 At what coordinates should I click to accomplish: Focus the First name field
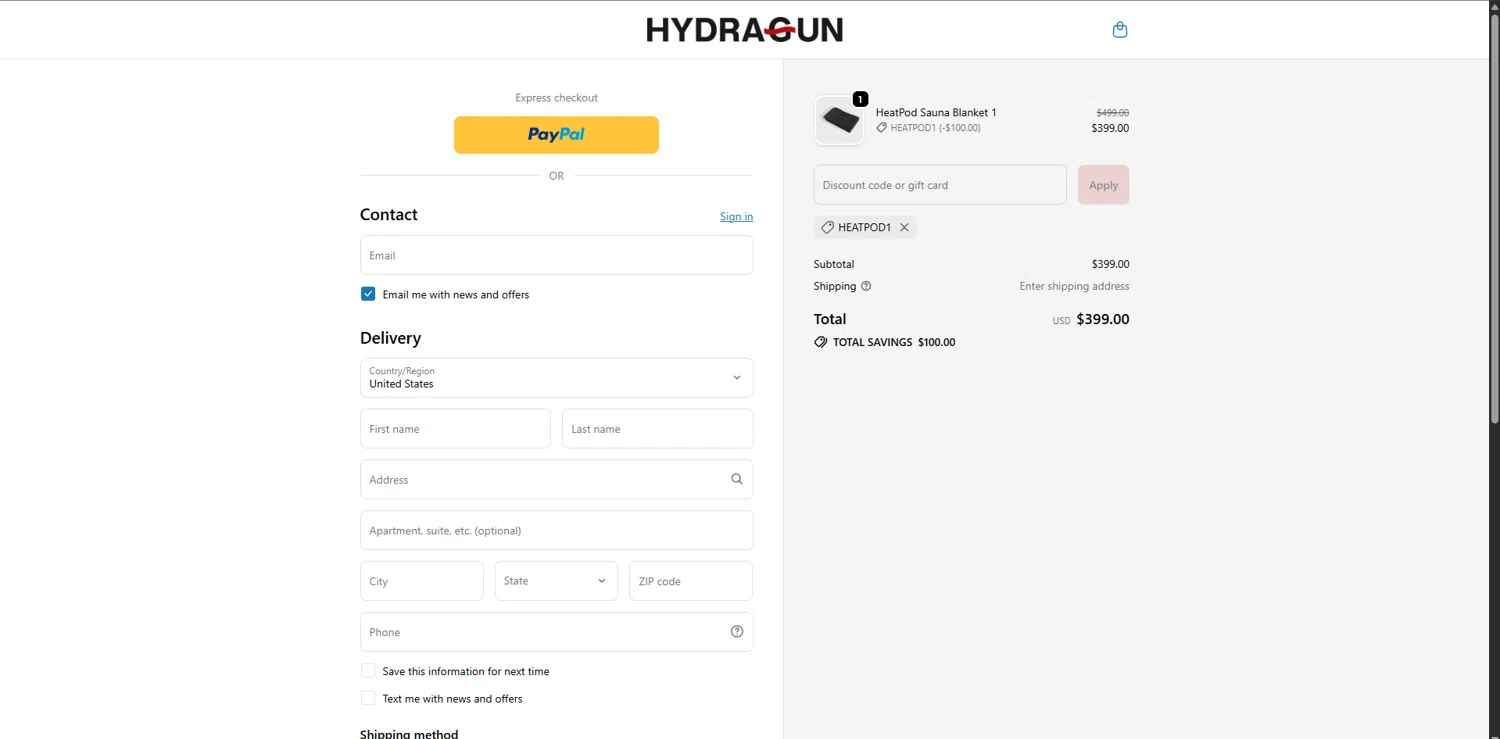pos(455,429)
